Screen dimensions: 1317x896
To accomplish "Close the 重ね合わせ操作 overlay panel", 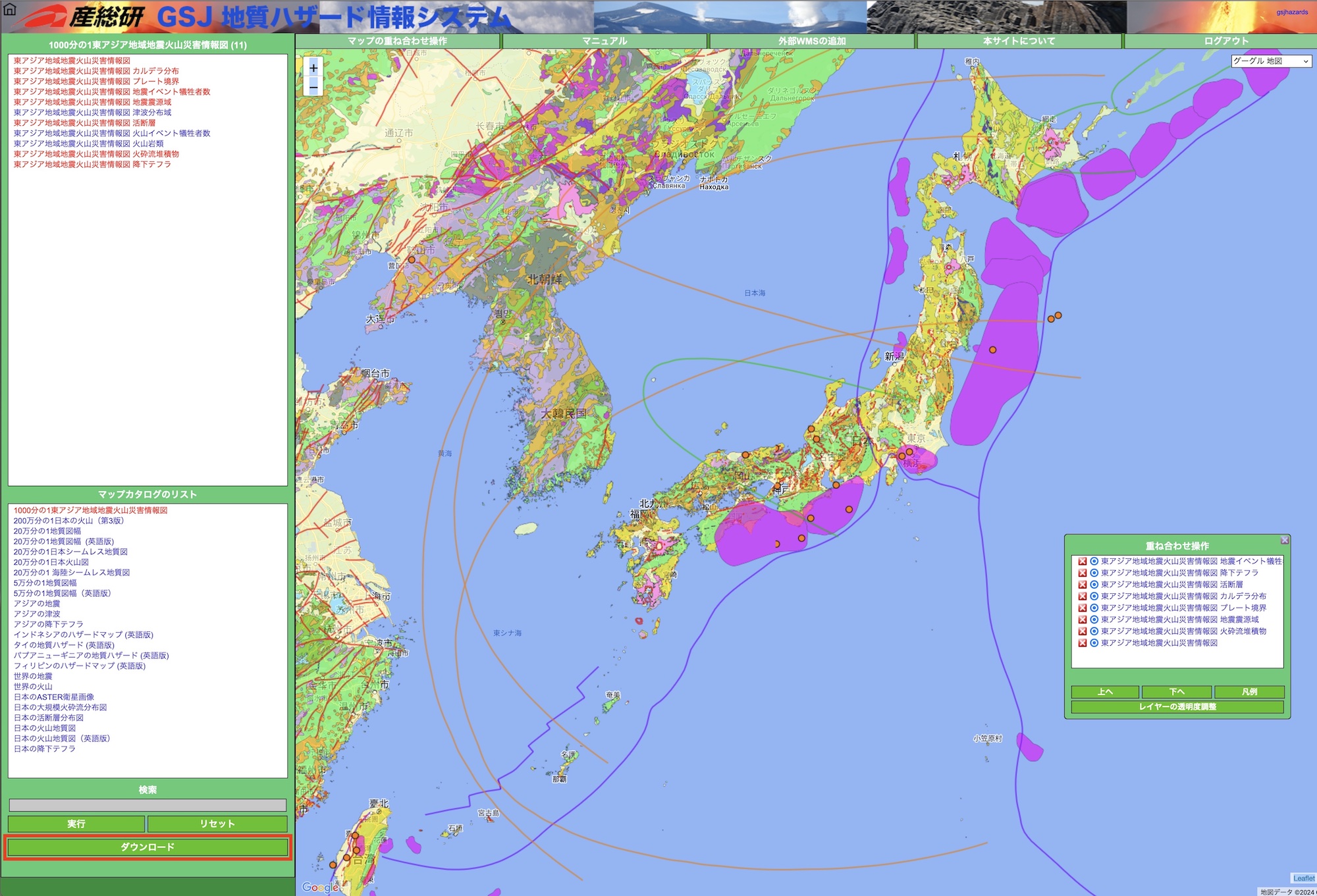I will 1284,540.
